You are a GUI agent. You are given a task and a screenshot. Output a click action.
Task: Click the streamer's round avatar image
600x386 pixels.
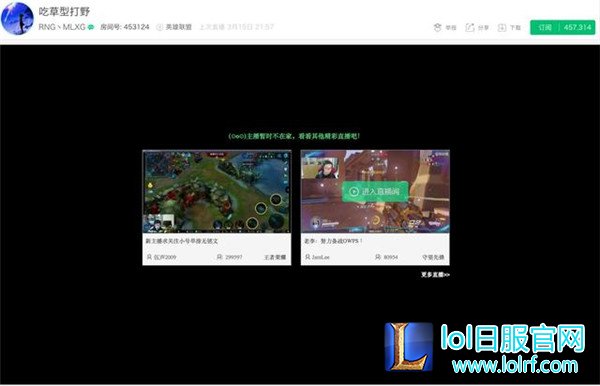point(17,18)
